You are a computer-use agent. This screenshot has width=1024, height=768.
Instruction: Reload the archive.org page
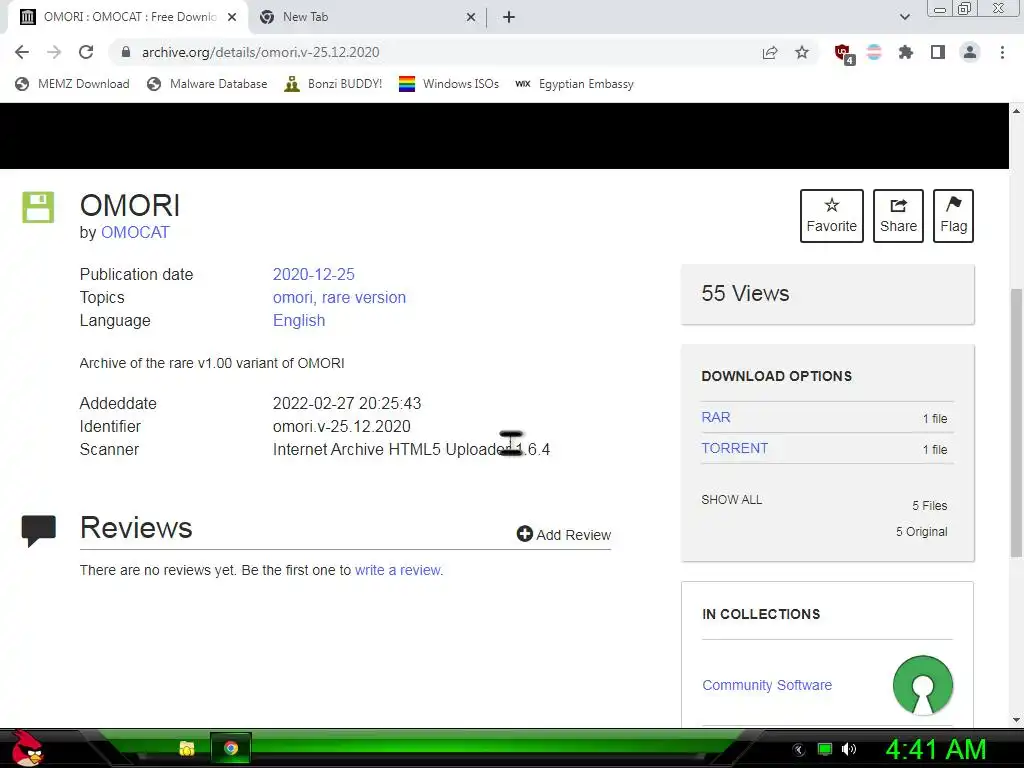point(86,52)
